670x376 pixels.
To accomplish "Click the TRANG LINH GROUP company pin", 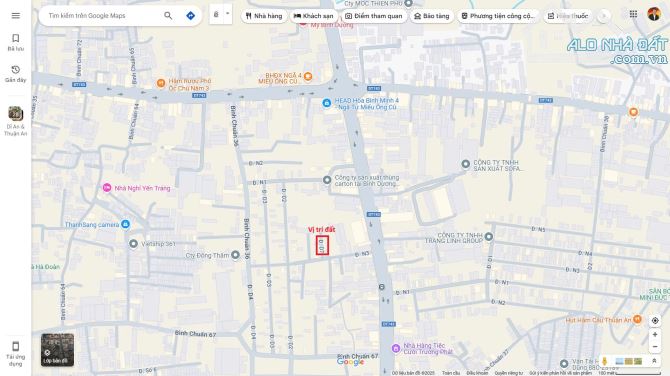I will tap(489, 236).
